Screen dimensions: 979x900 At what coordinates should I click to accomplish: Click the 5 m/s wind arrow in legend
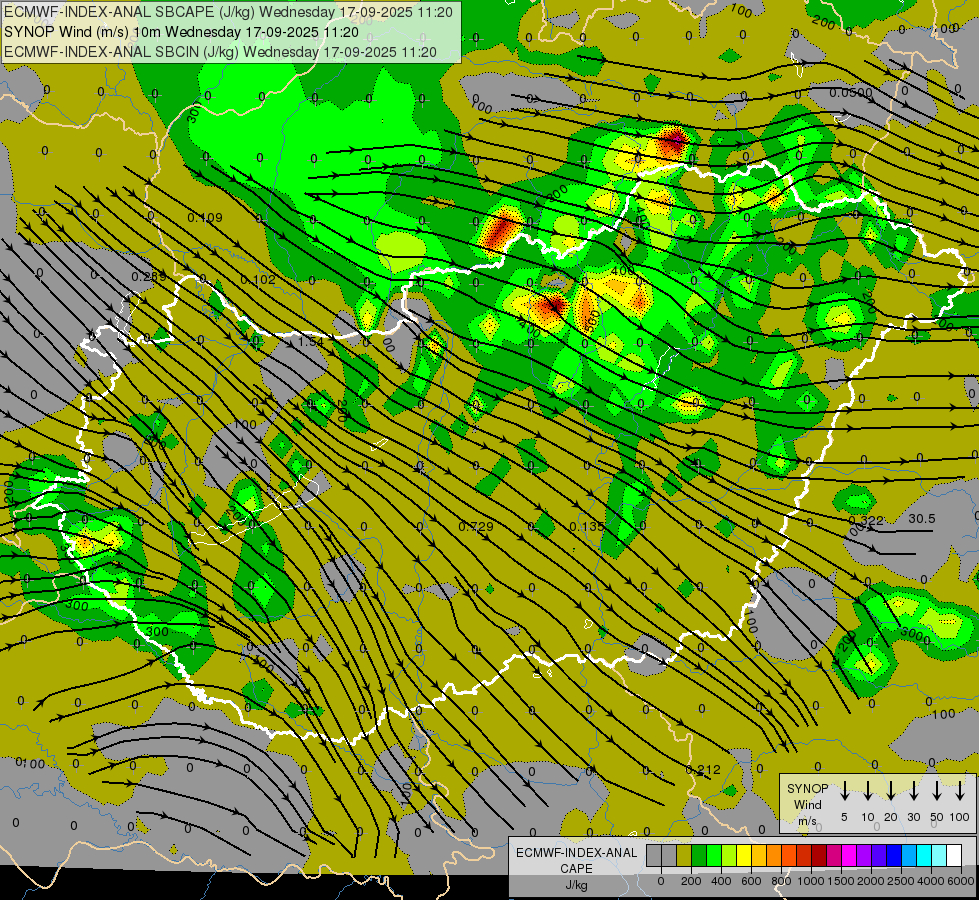[x=845, y=791]
